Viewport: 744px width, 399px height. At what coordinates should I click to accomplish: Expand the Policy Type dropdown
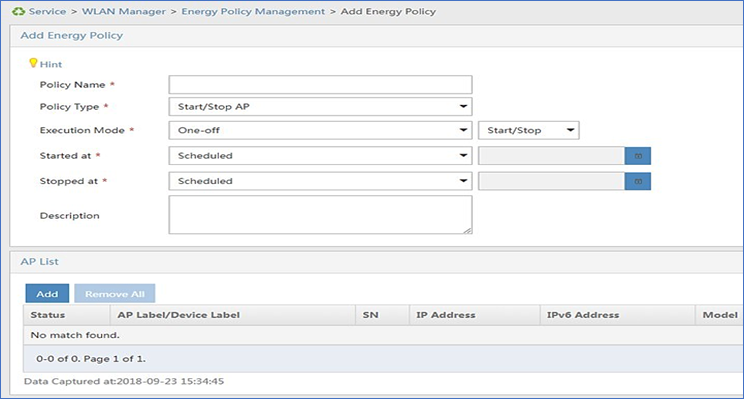coord(320,107)
